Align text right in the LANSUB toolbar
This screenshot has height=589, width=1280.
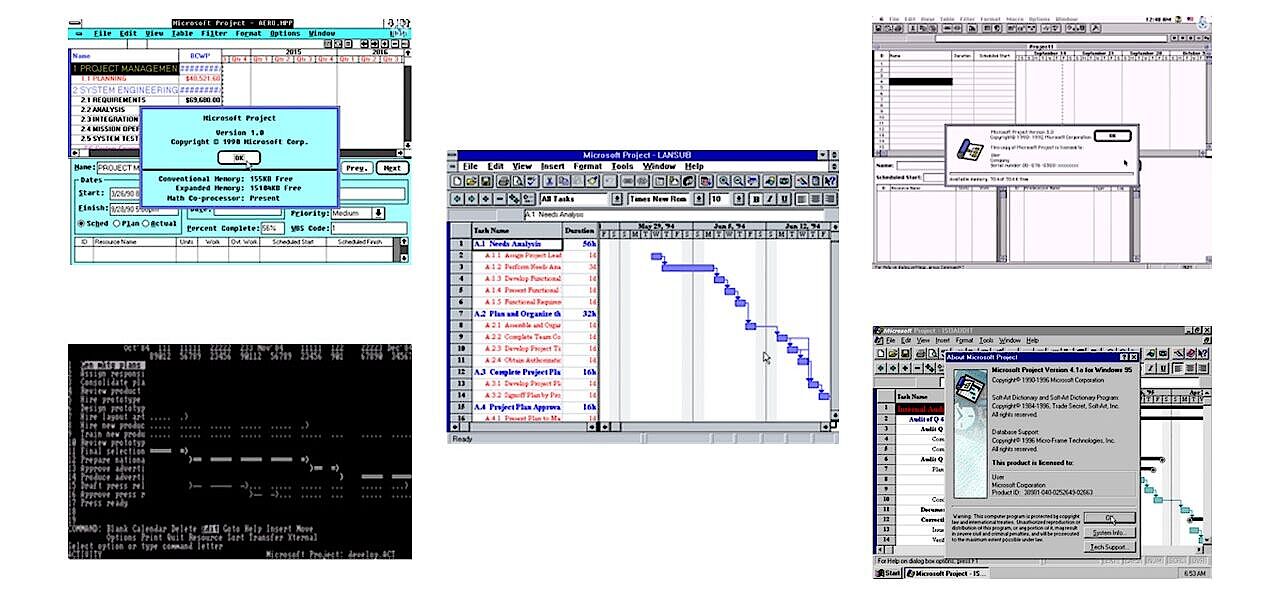830,199
